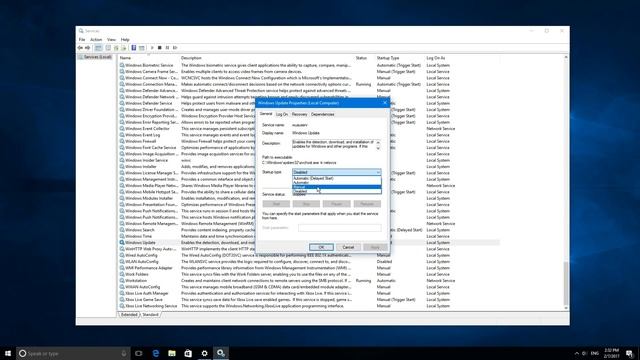Viewport: 640px width, 360px height.
Task: Click OK in the properties dialog
Action: [x=321, y=247]
